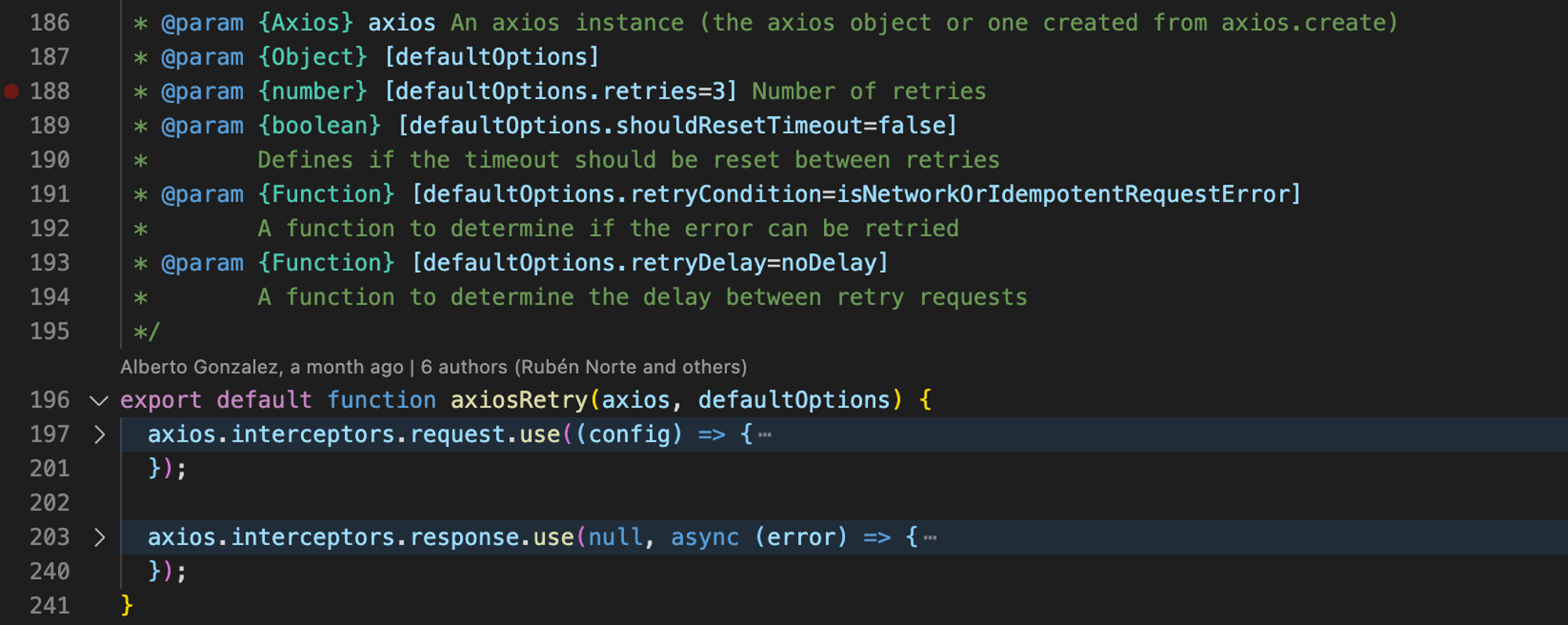The height and width of the screenshot is (625, 1568).
Task: Click the axiosRetry function name
Action: (x=518, y=401)
